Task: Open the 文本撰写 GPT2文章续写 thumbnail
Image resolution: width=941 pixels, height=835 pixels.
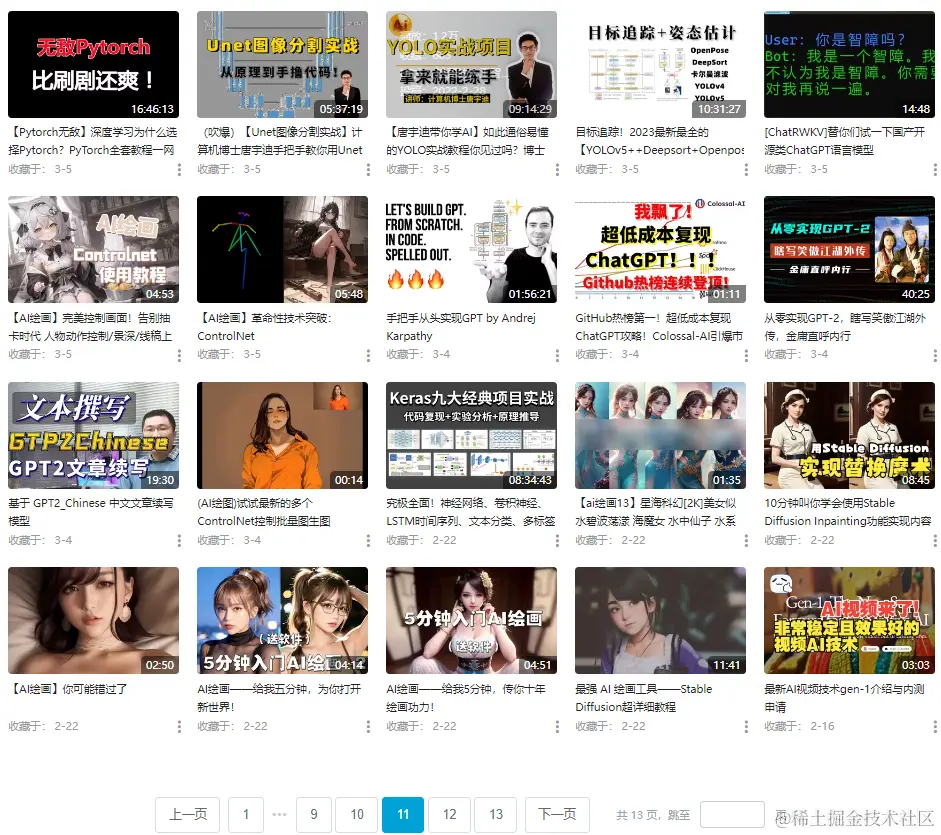Action: coord(93,435)
